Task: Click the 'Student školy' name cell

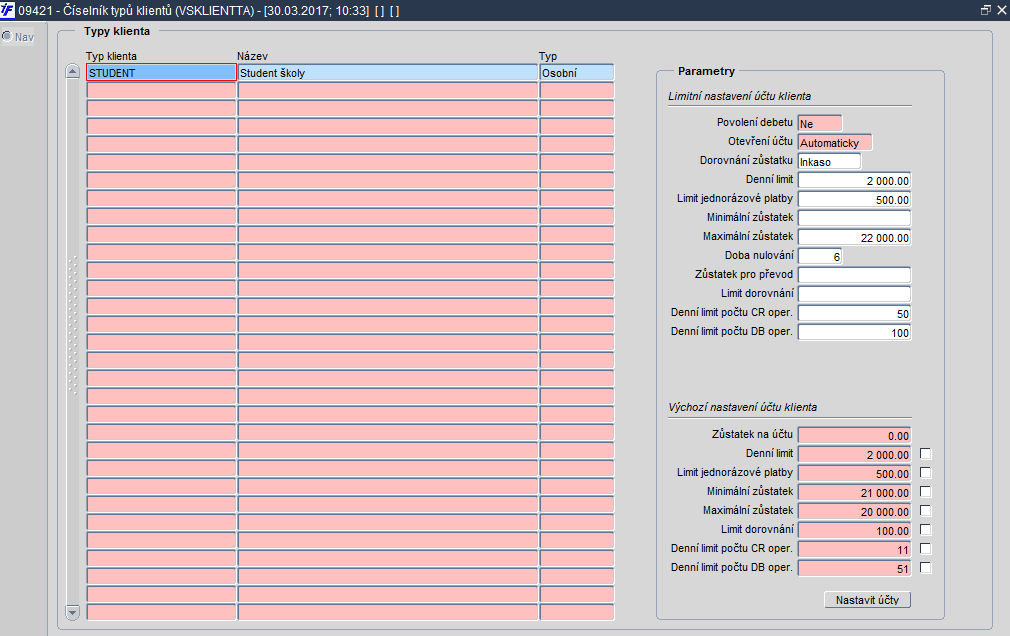Action: (388, 73)
